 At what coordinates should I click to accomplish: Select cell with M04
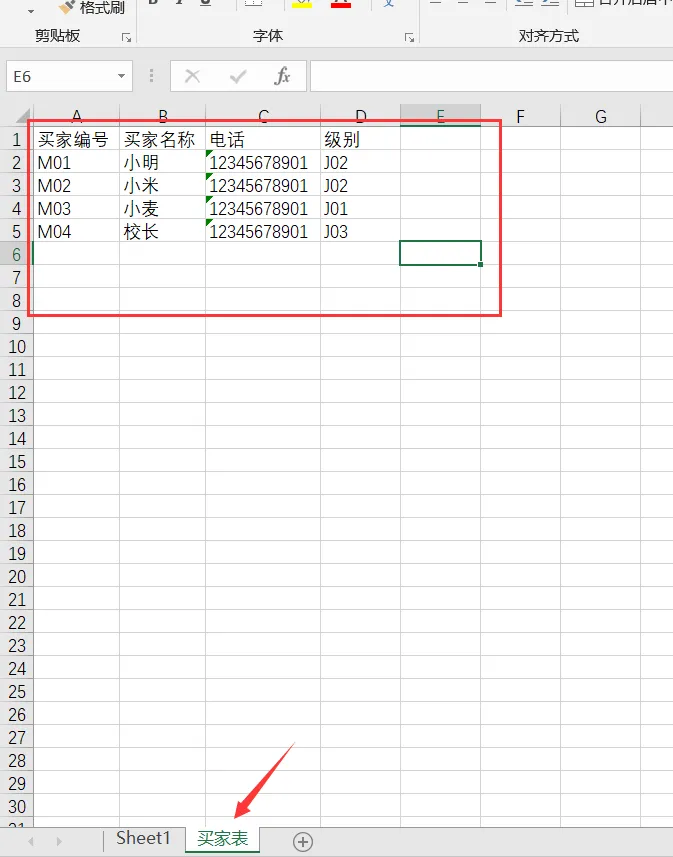pyautogui.click(x=77, y=231)
